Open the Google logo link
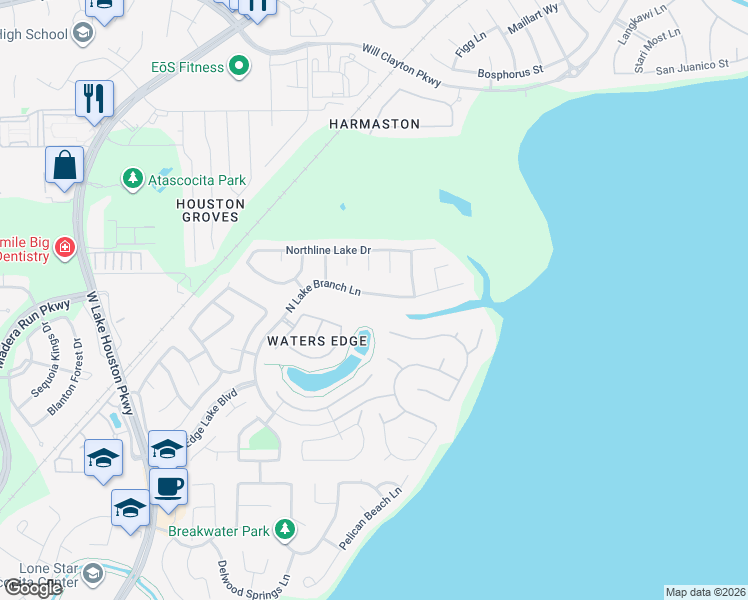This screenshot has width=748, height=600. click(33, 589)
